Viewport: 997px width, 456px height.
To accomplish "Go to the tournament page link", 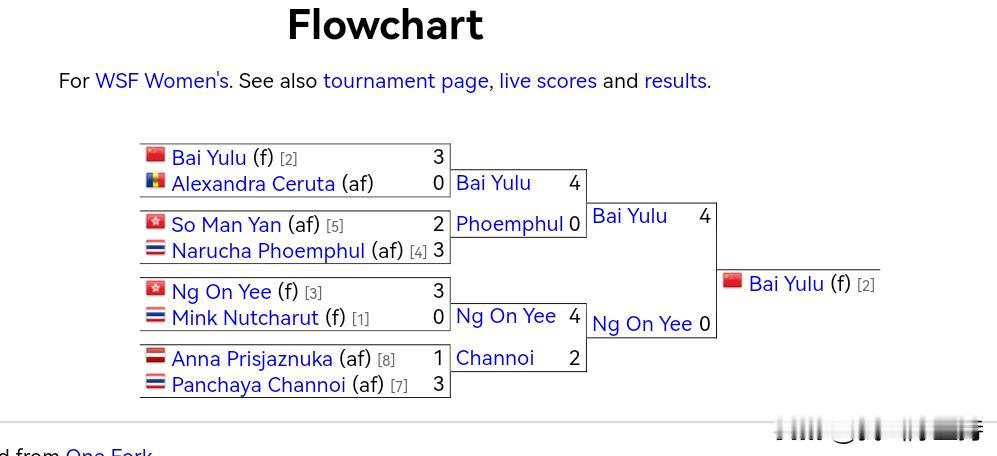I will pyautogui.click(x=406, y=81).
